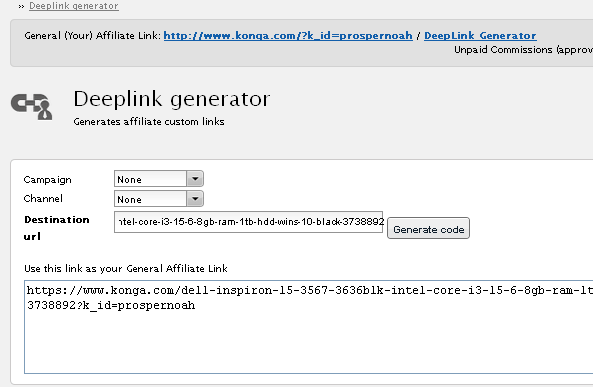This screenshot has width=593, height=387.
Task: Click the Channel dropdown arrow button
Action: (x=195, y=199)
